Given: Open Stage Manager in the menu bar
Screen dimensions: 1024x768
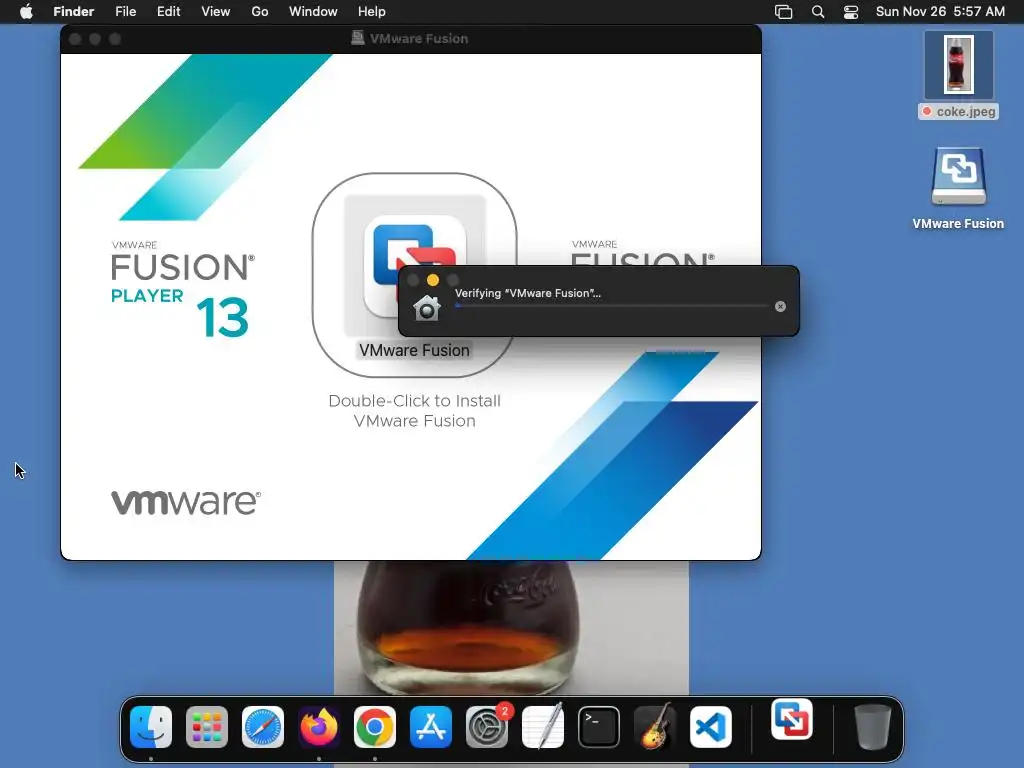Looking at the screenshot, I should point(784,12).
